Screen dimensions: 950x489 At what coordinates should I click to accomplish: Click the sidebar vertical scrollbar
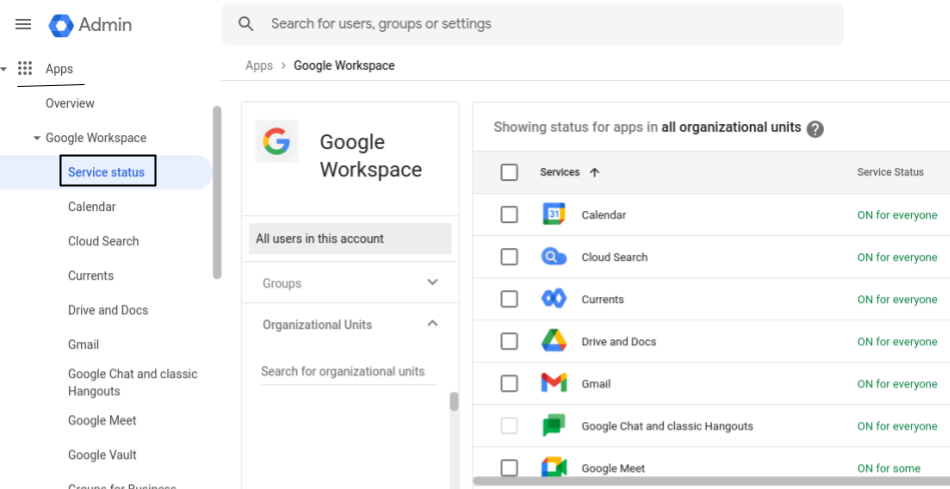(x=218, y=193)
